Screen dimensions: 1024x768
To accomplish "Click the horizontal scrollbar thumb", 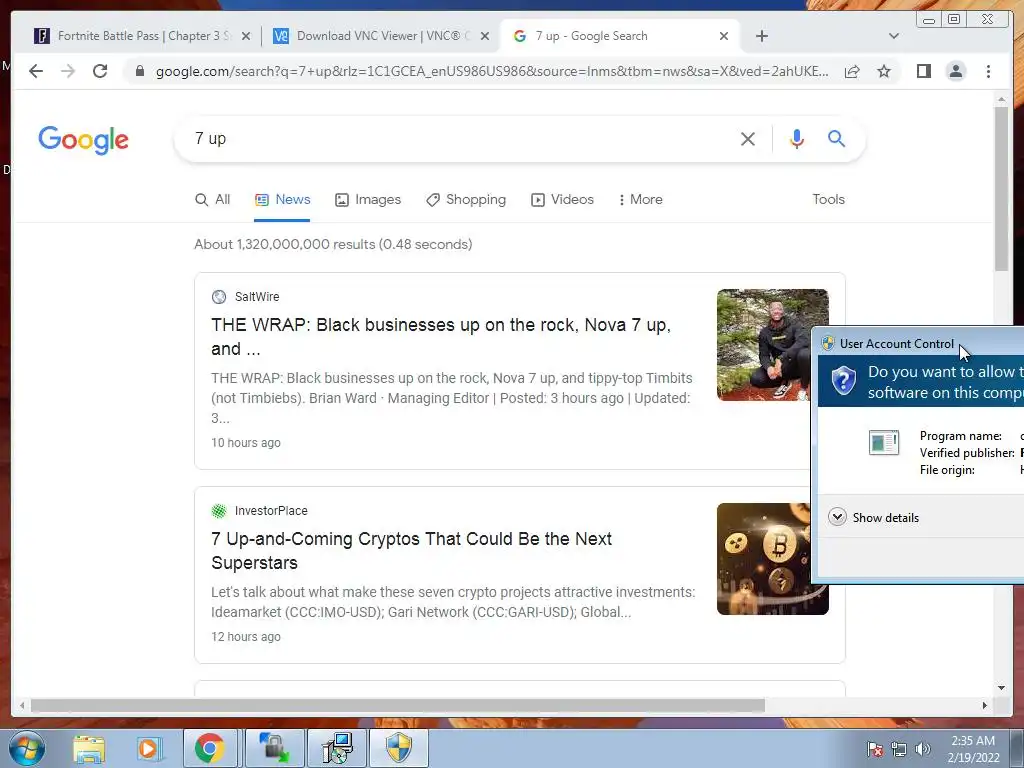I will pos(398,705).
